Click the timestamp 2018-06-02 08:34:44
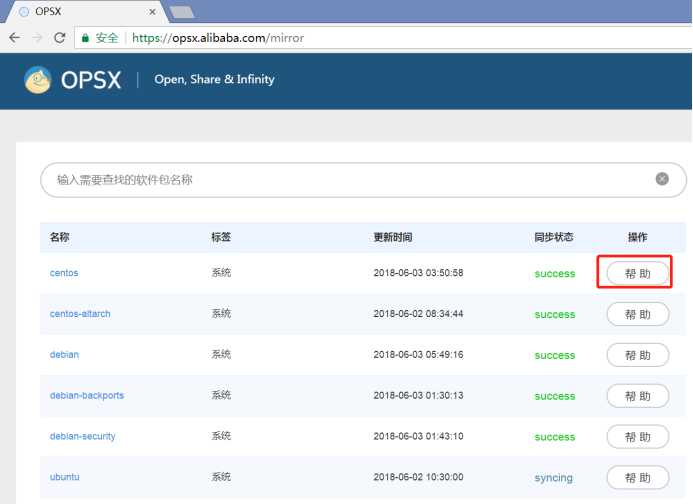The width and height of the screenshot is (693, 504). 418,314
